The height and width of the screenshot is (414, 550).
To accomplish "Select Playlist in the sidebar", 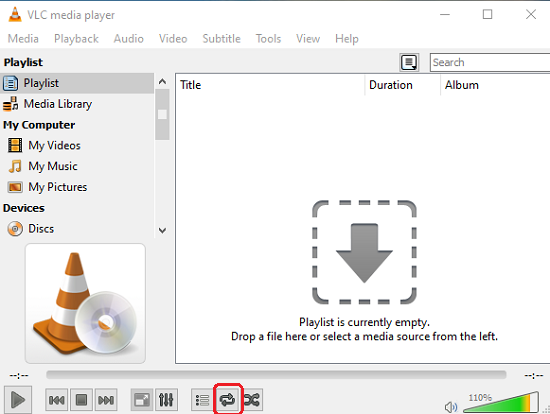I will (x=77, y=83).
